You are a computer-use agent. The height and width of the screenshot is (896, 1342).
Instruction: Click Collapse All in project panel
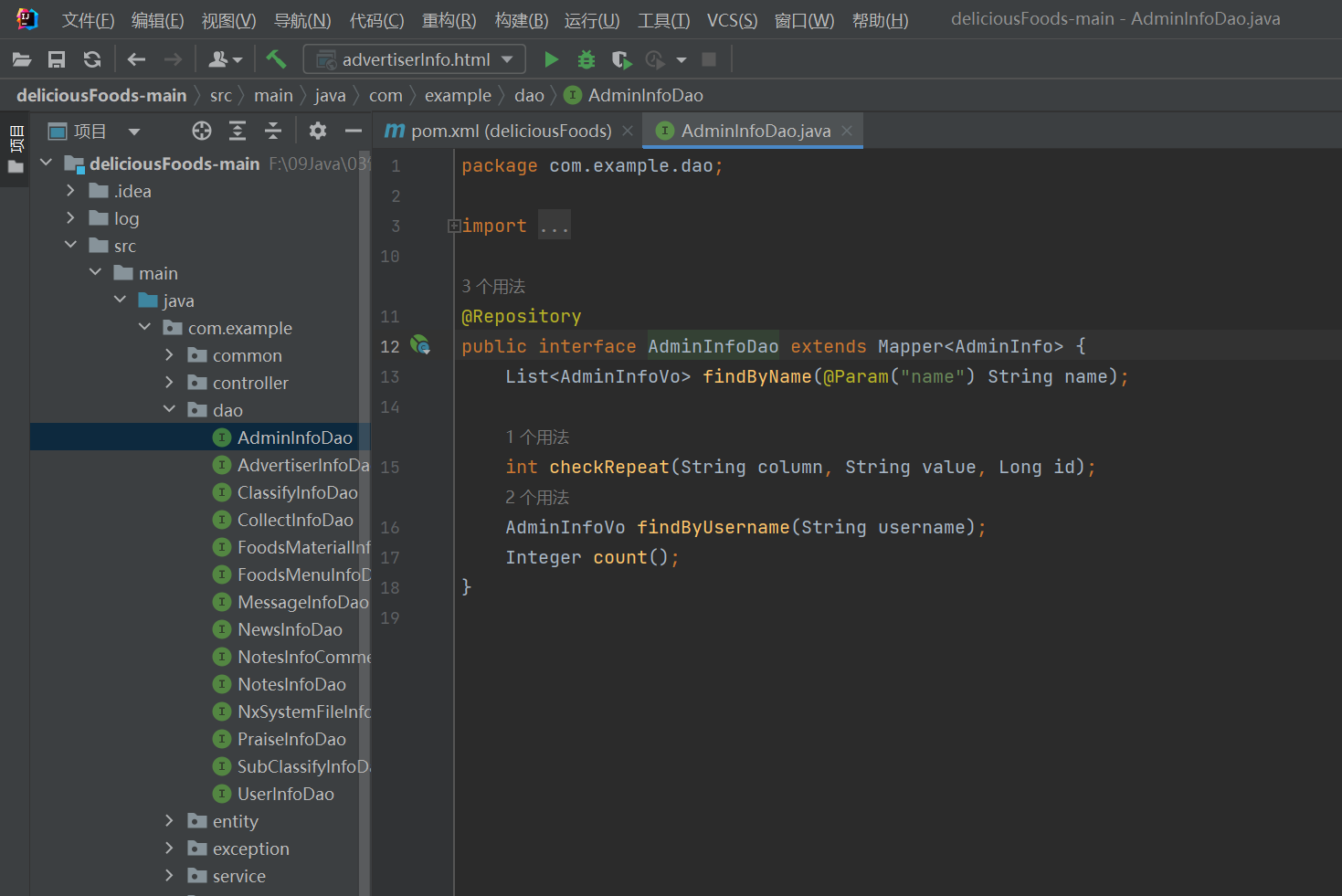(x=273, y=131)
